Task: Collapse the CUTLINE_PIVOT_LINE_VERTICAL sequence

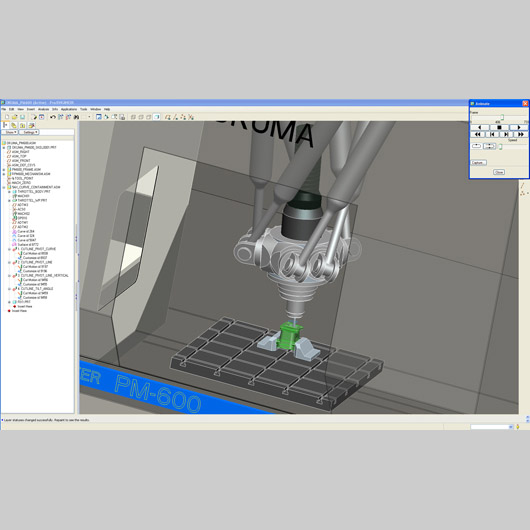Action: [x=9, y=275]
